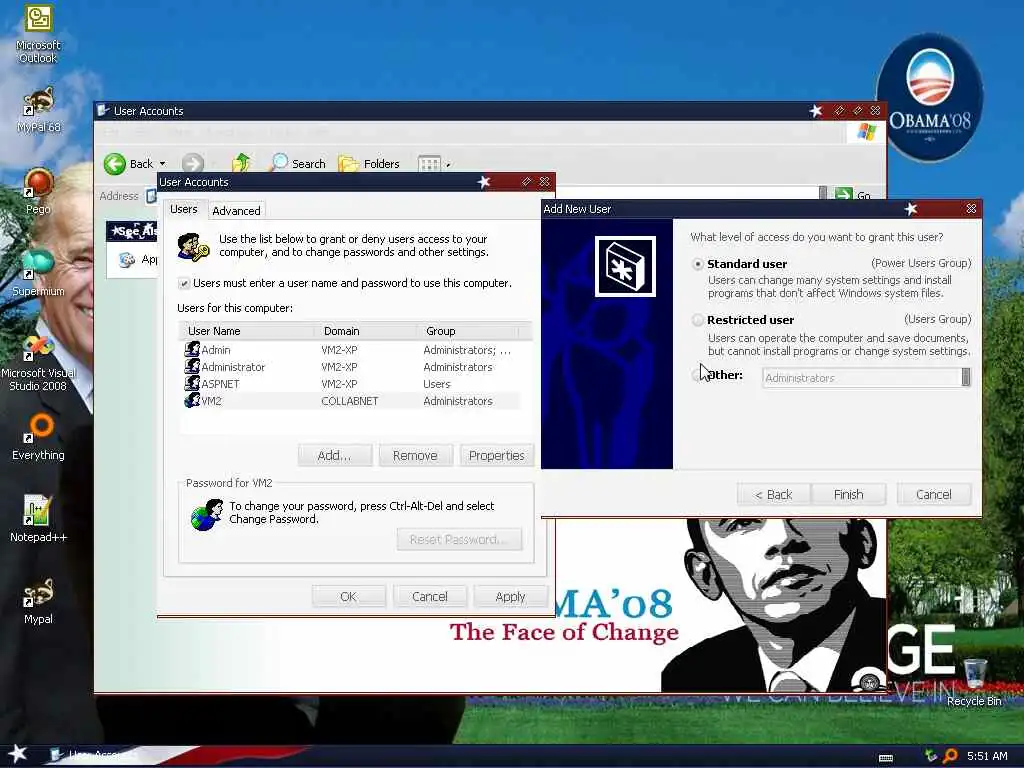The height and width of the screenshot is (768, 1024).
Task: Toggle the Folders toolbar button
Action: [369, 163]
